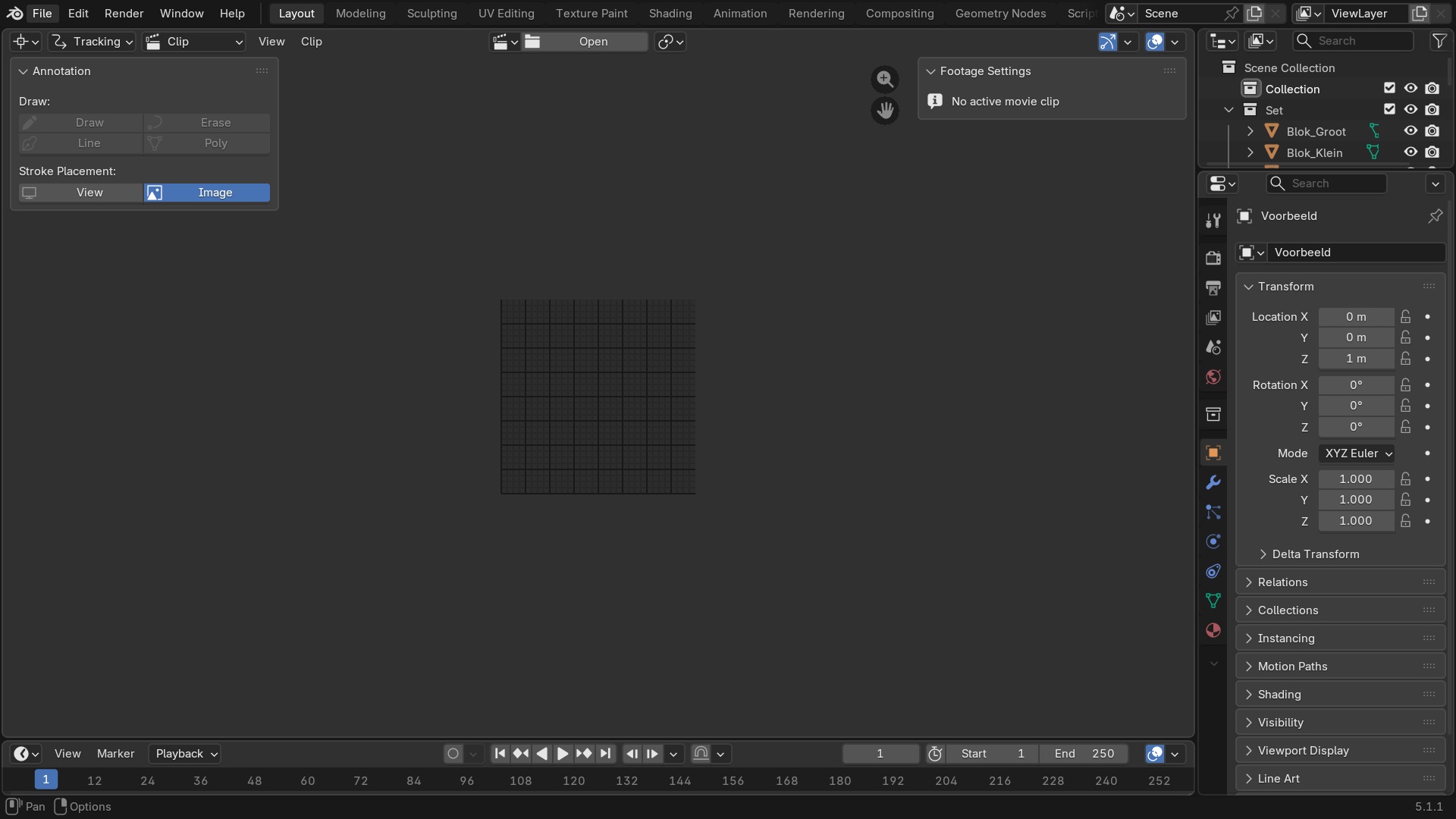The height and width of the screenshot is (819, 1456).
Task: Open the Render properties tab icon
Action: click(x=1213, y=258)
